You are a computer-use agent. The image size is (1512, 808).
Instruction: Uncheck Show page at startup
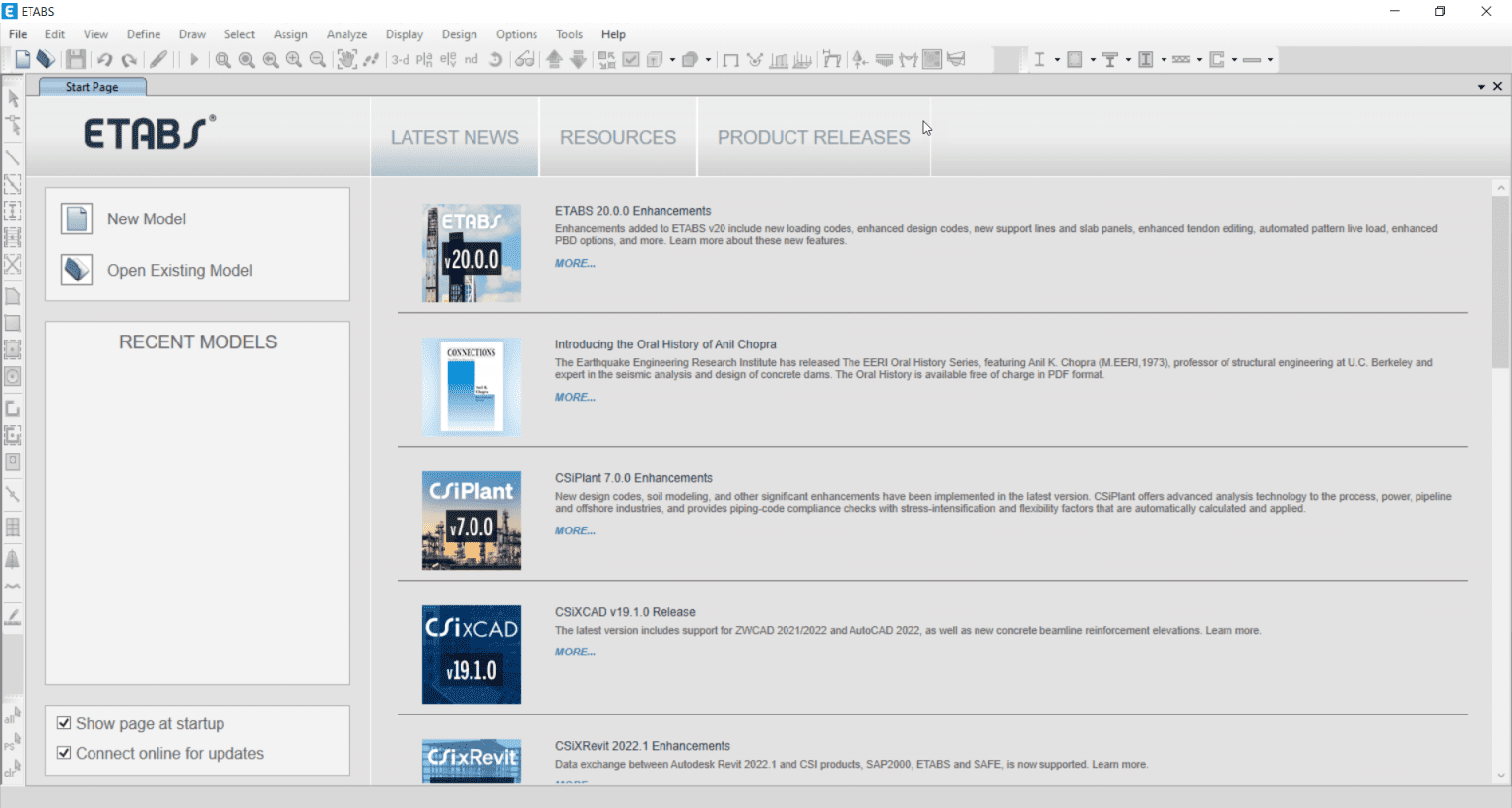click(x=64, y=723)
